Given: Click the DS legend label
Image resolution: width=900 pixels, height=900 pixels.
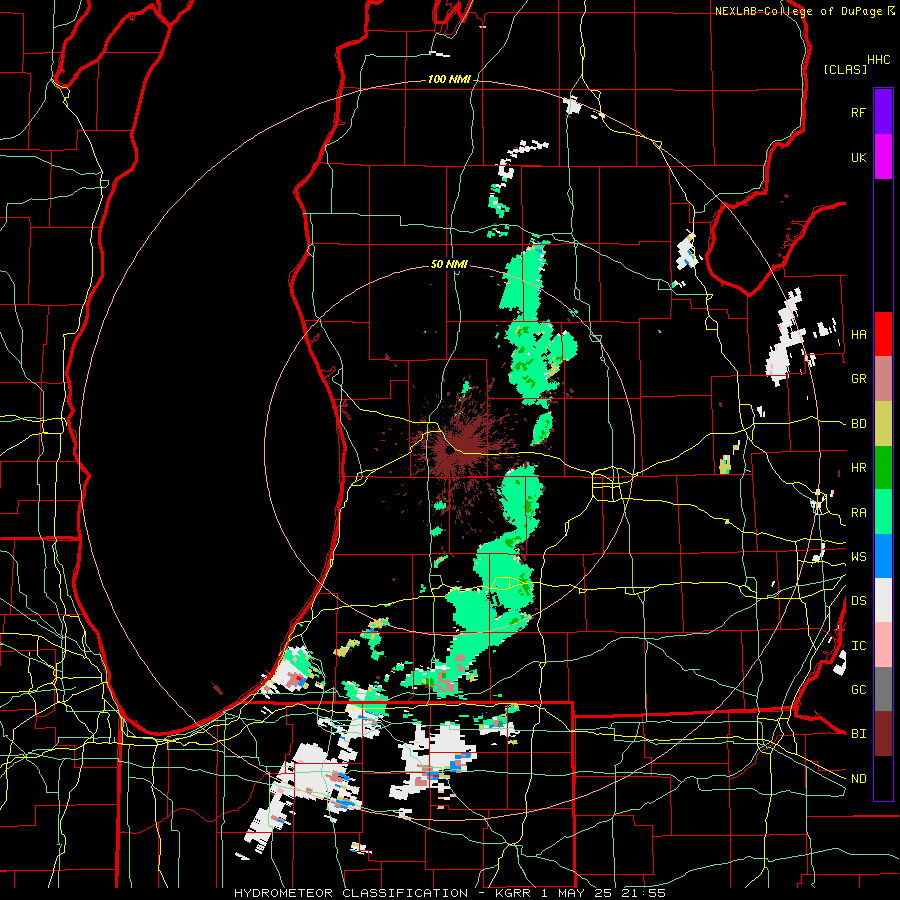Looking at the screenshot, I should [x=858, y=601].
